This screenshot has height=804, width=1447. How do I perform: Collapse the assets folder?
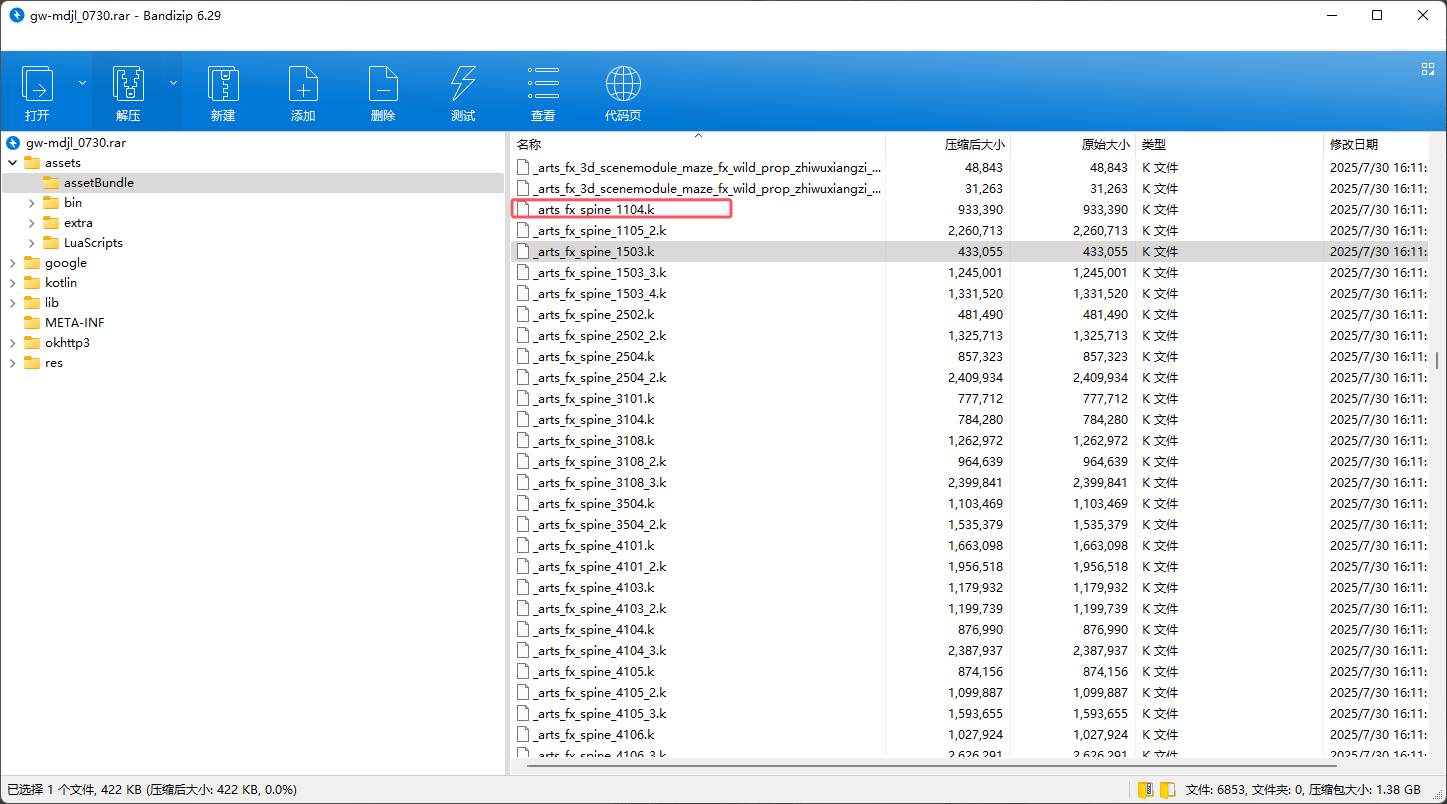pyautogui.click(x=12, y=163)
